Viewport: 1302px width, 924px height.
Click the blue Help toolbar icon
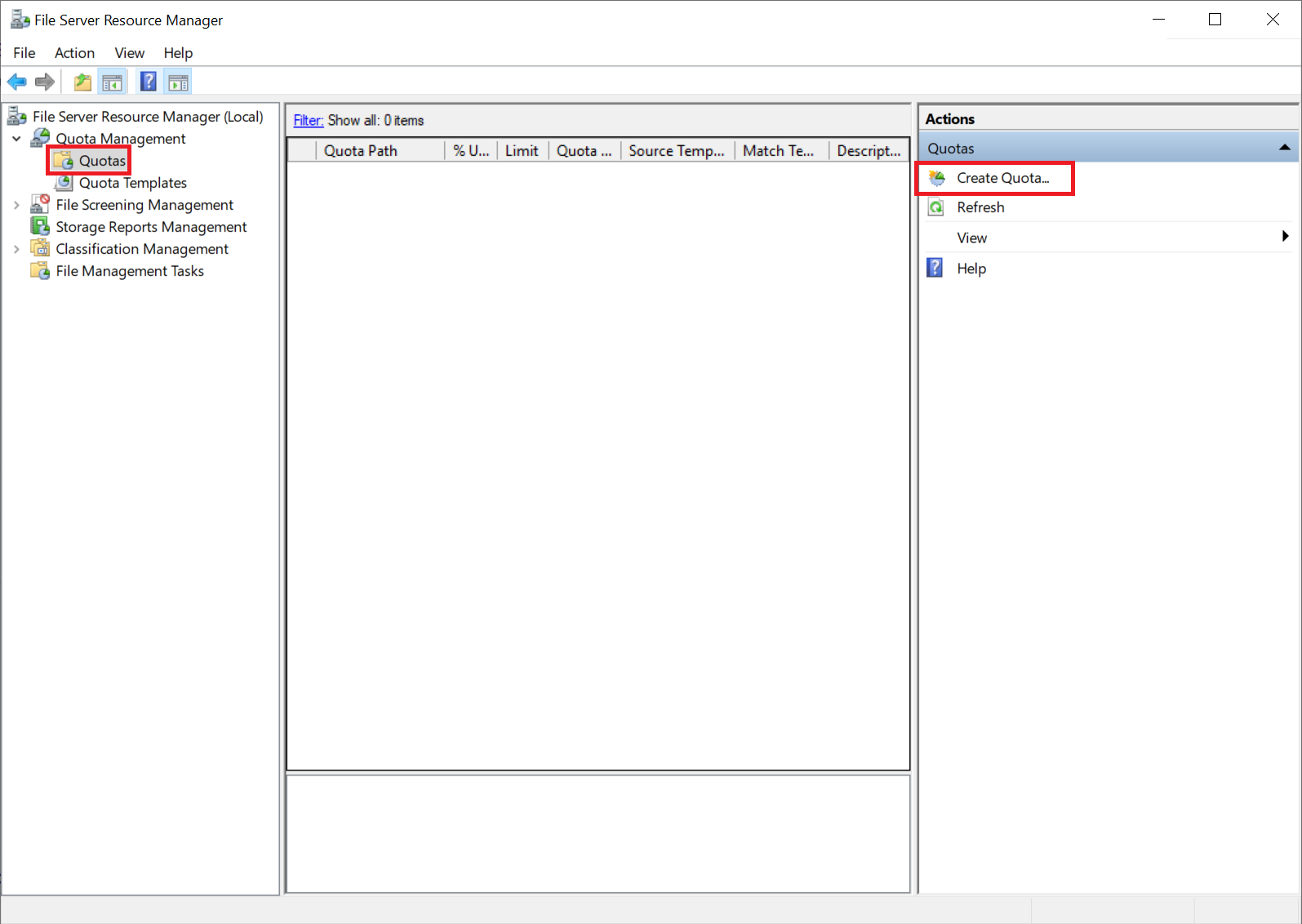[x=149, y=82]
